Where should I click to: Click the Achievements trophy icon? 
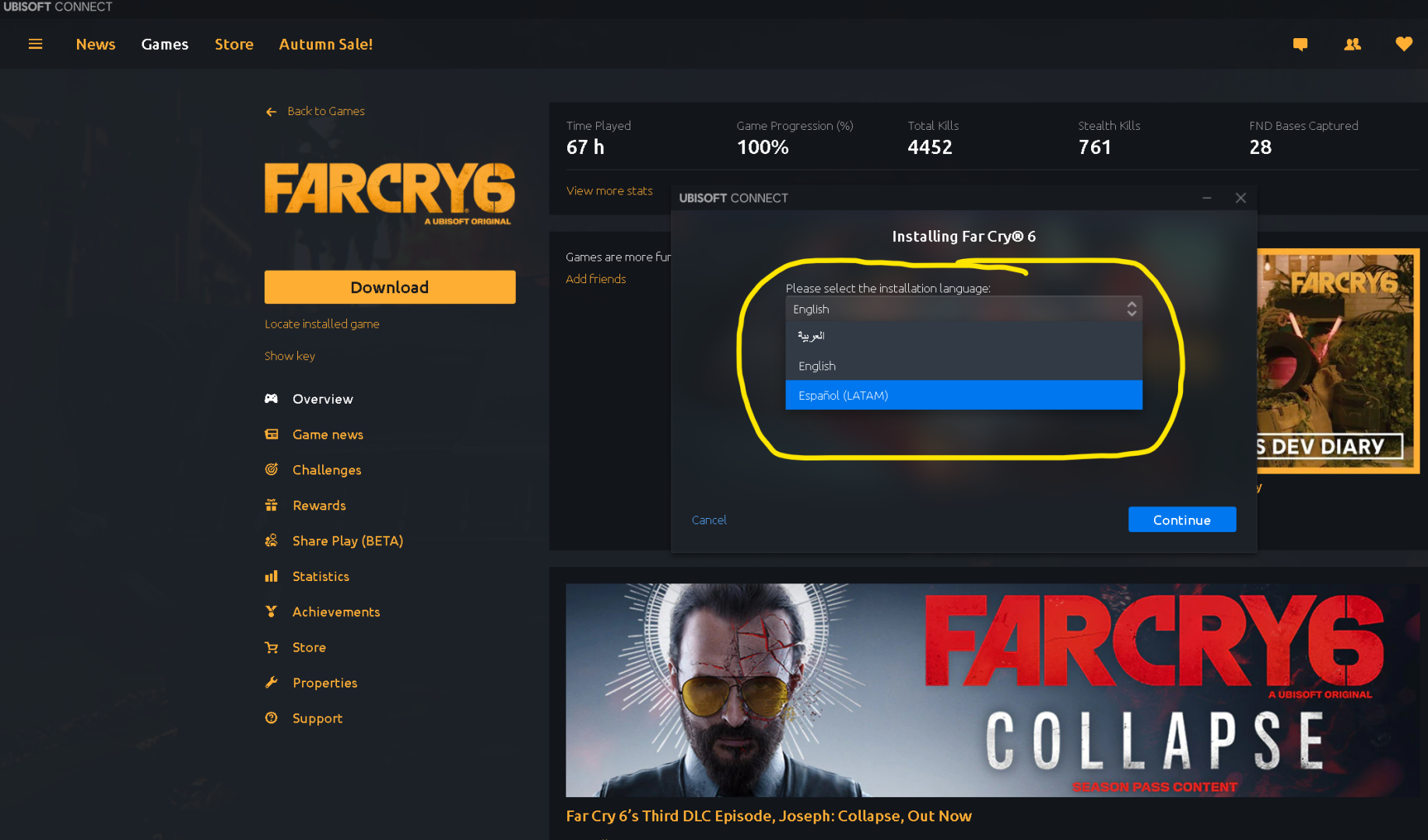[271, 612]
